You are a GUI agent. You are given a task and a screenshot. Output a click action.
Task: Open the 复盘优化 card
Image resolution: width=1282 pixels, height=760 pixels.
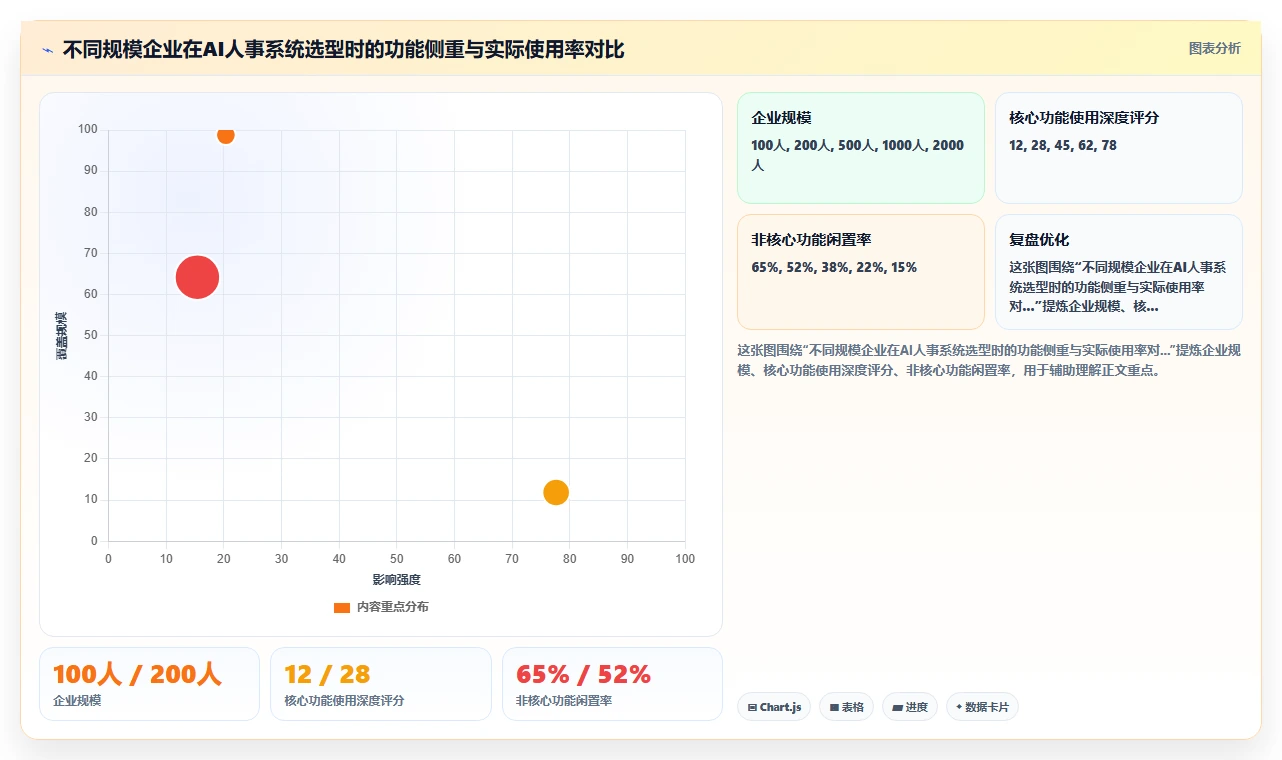(x=1118, y=272)
